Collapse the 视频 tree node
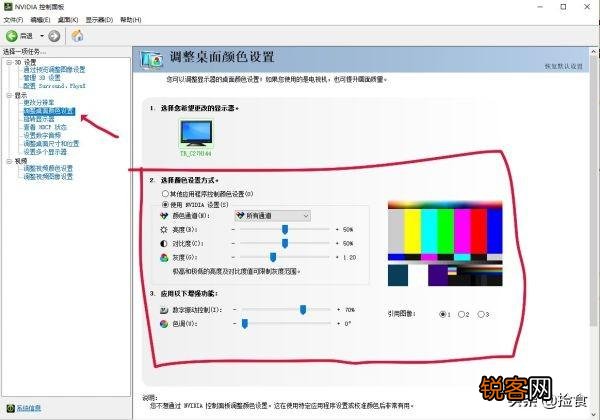 pyautogui.click(x=9, y=161)
